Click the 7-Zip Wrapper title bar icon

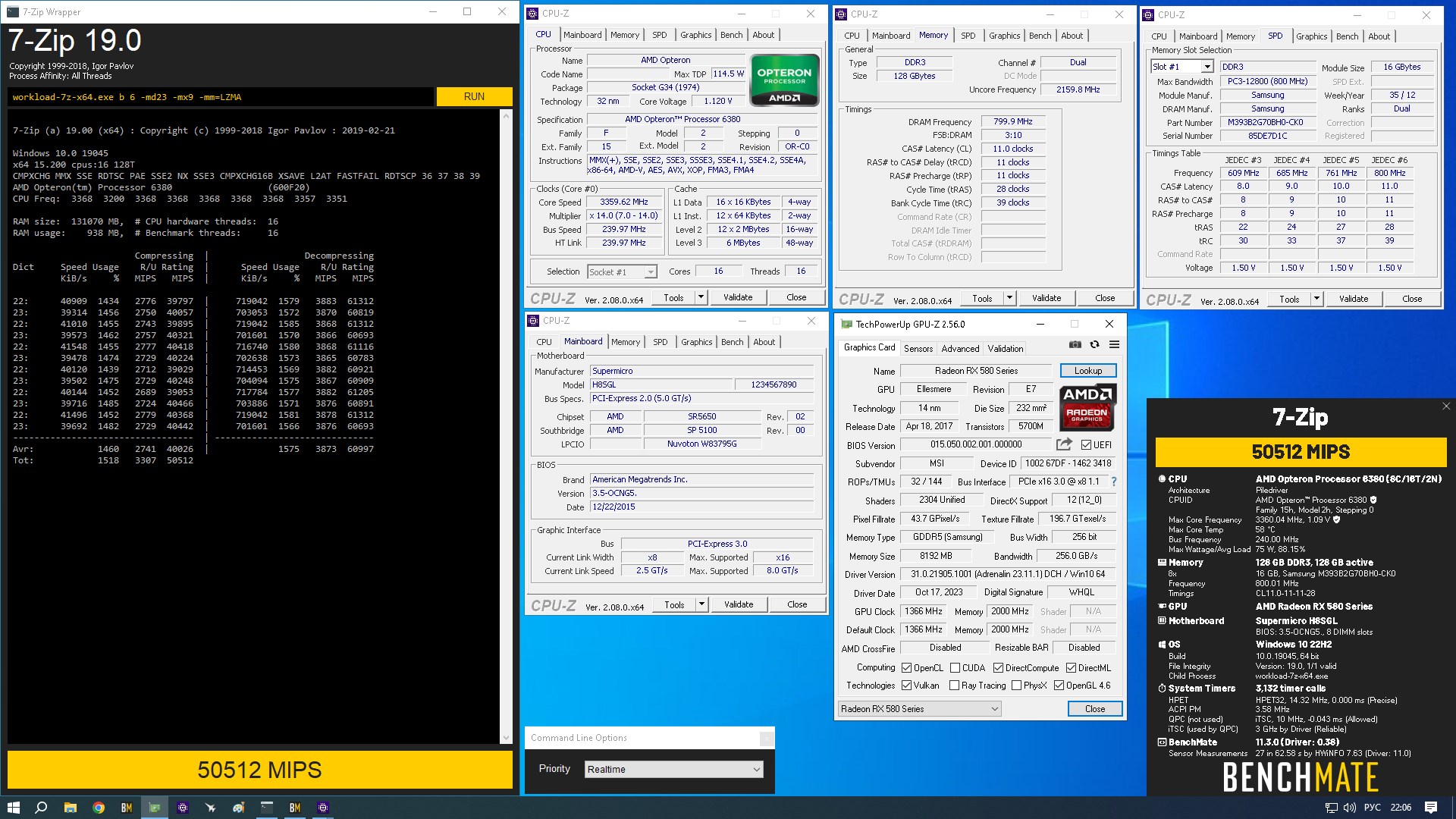[x=14, y=12]
